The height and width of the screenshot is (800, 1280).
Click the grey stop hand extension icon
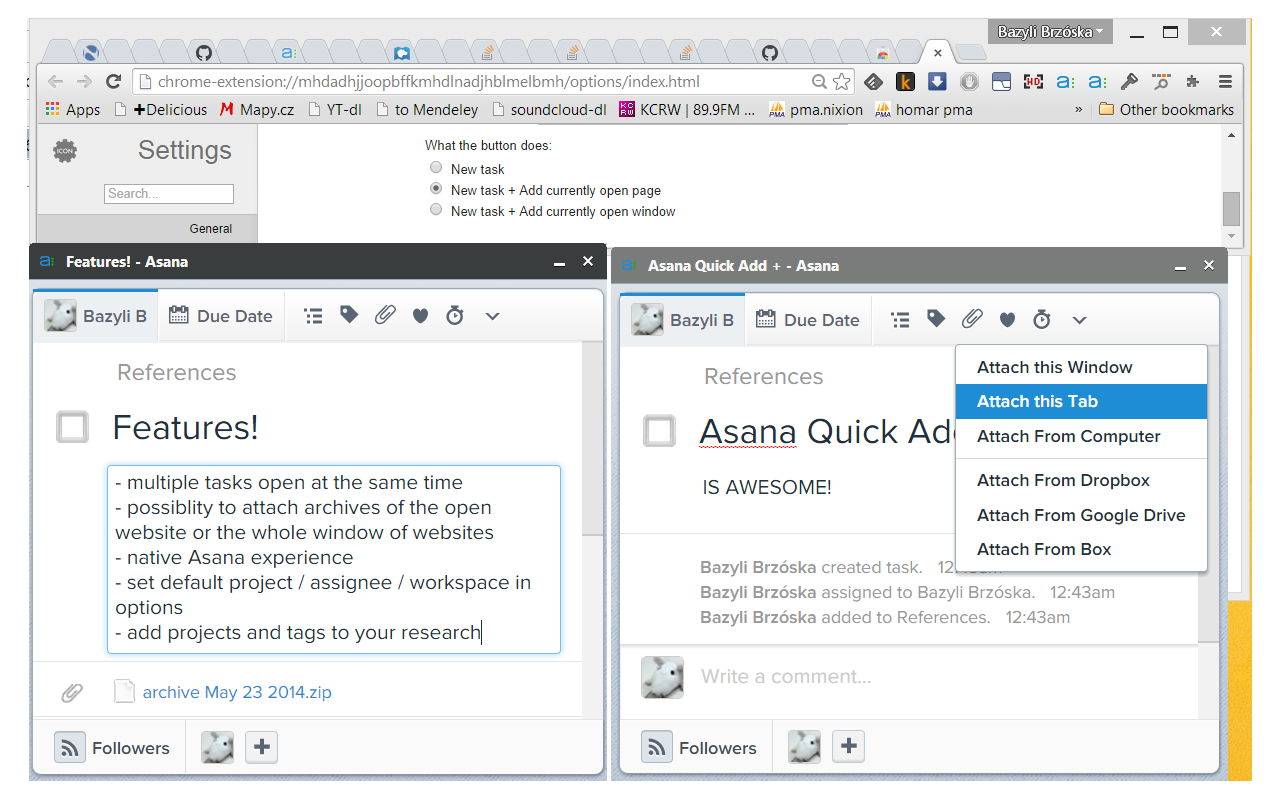[x=969, y=82]
